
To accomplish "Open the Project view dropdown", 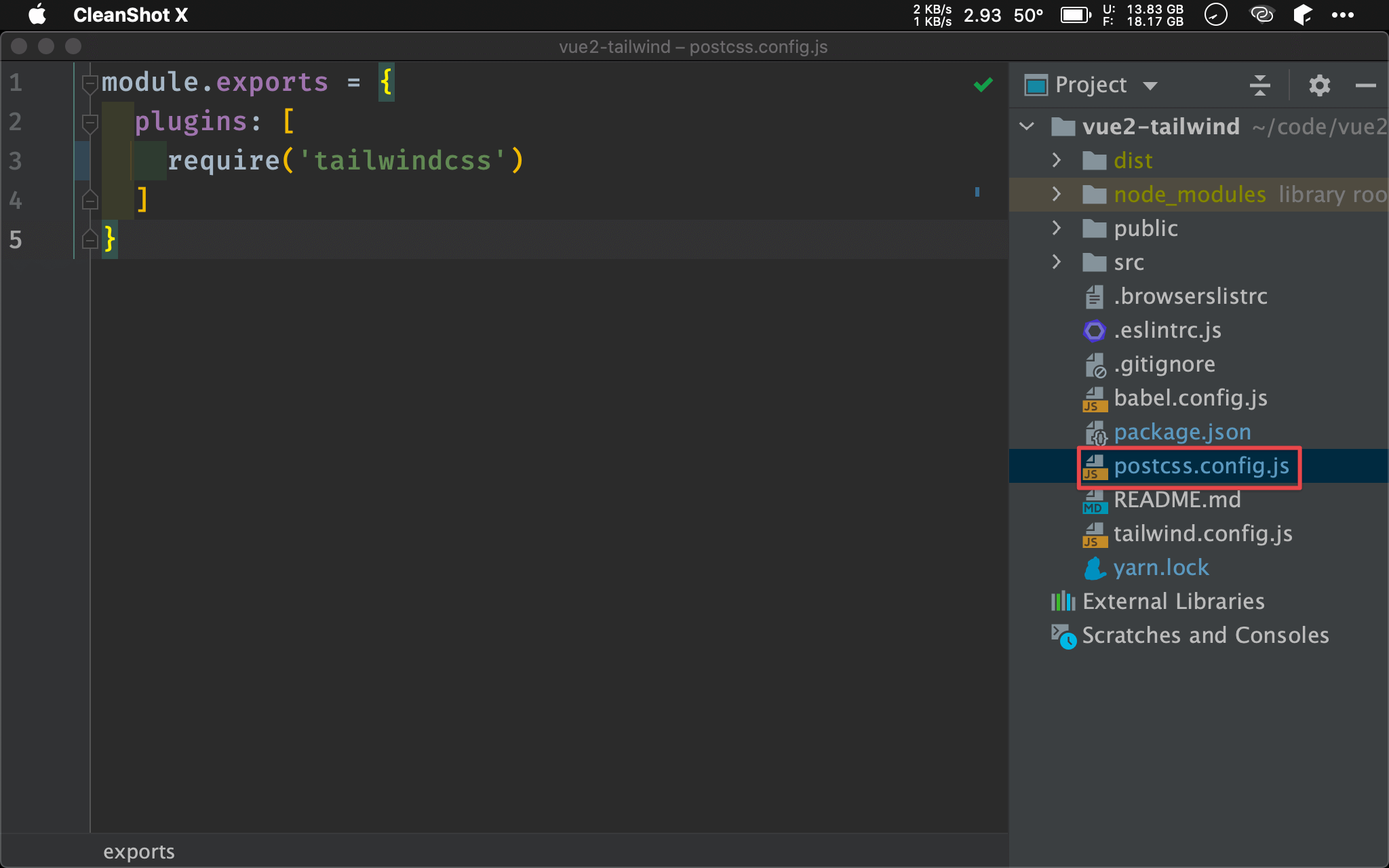I will pyautogui.click(x=1150, y=85).
